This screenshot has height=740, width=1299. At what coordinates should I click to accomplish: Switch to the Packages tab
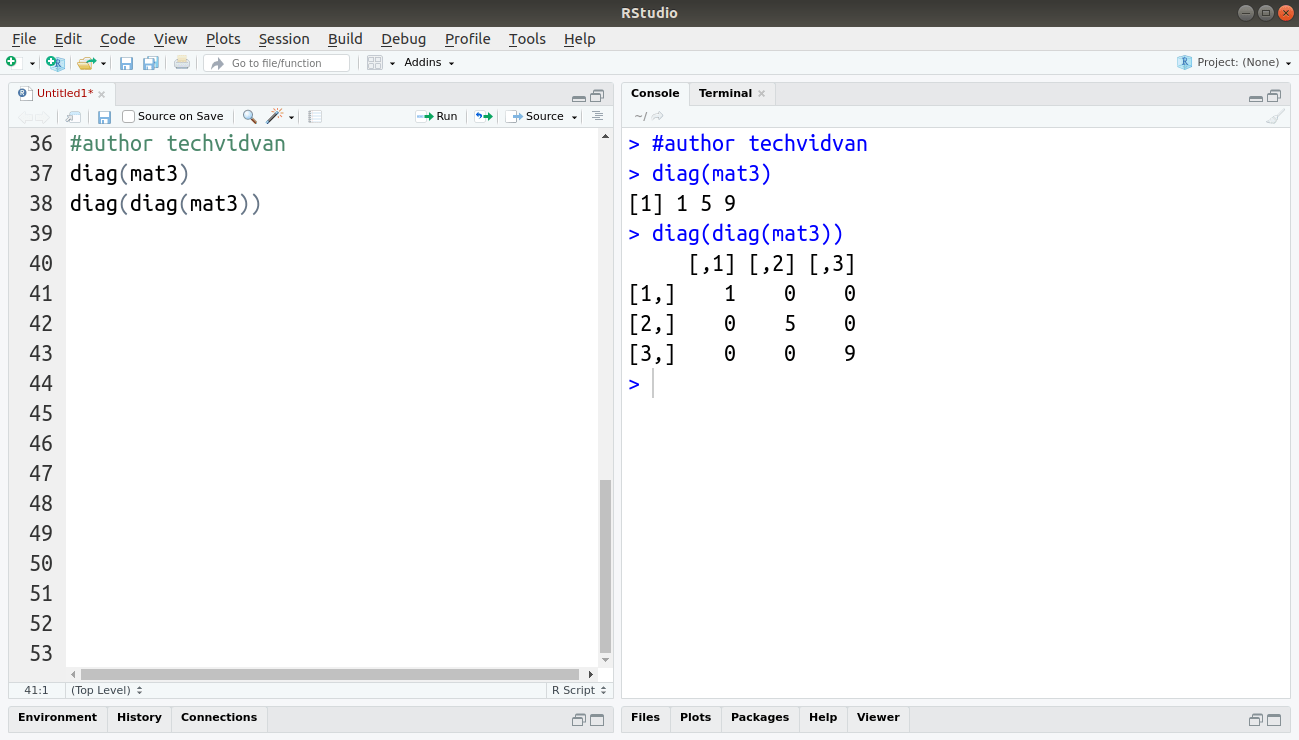pos(759,717)
